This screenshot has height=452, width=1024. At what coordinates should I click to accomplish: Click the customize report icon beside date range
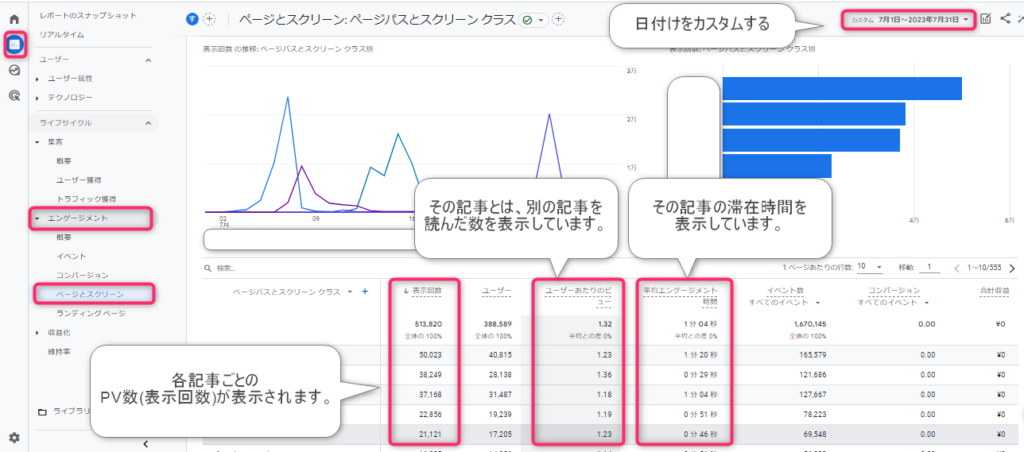click(986, 19)
